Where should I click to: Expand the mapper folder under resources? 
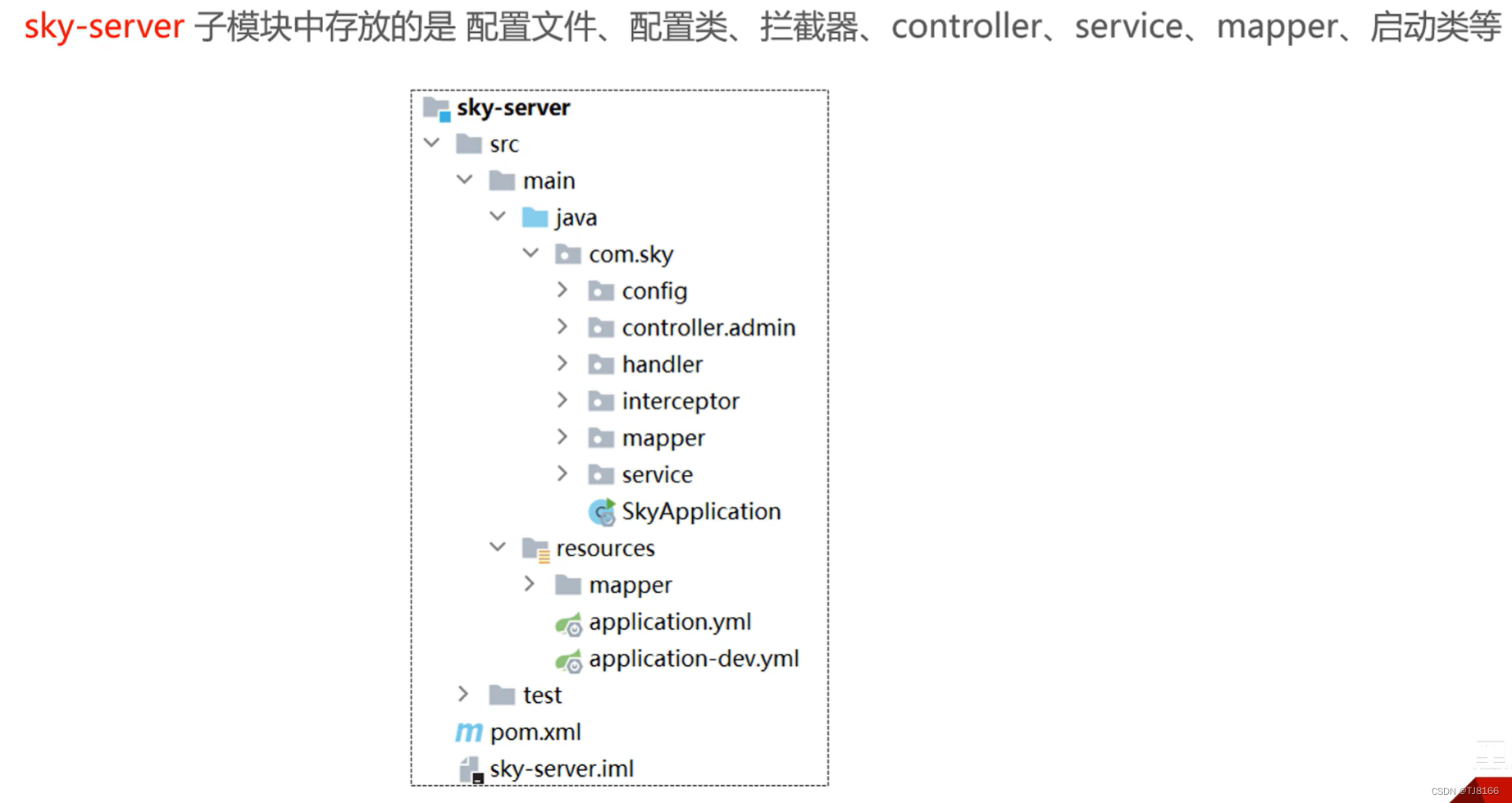[530, 584]
